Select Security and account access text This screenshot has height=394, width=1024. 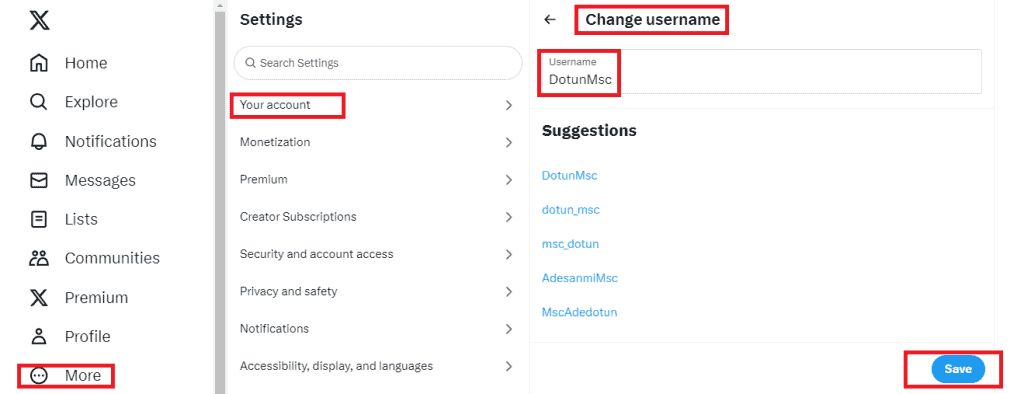[x=317, y=254]
